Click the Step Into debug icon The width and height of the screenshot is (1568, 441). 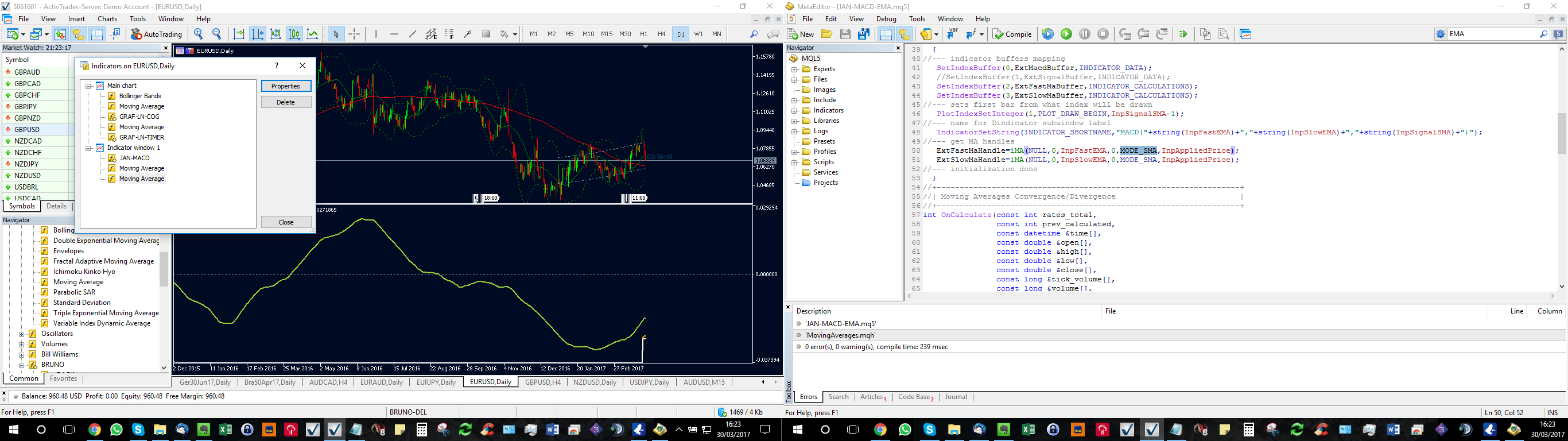point(1125,34)
